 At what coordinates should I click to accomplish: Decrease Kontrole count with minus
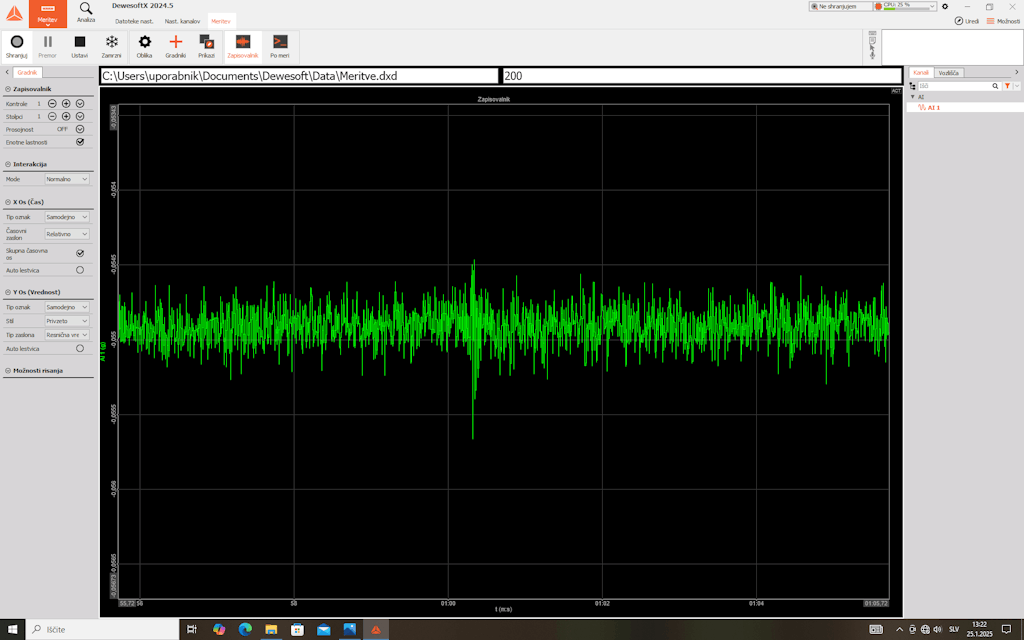[52, 104]
